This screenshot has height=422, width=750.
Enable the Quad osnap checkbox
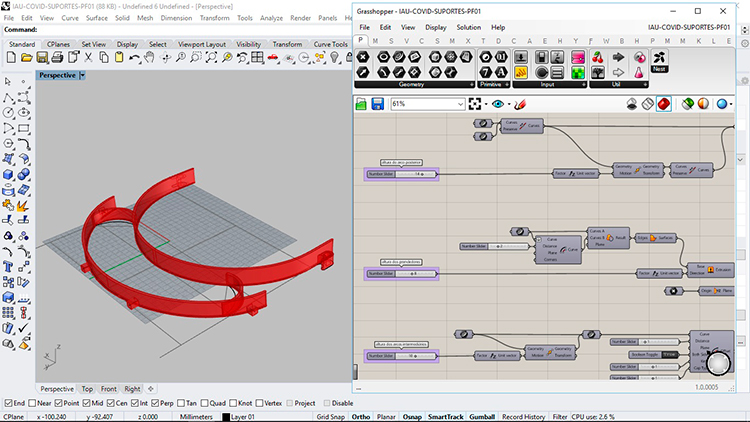click(204, 403)
